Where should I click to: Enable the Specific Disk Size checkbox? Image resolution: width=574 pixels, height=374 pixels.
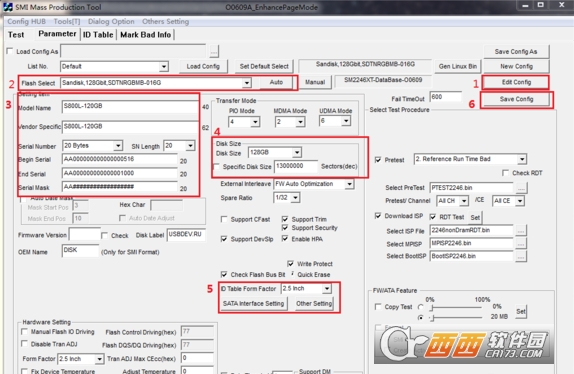pyautogui.click(x=217, y=167)
